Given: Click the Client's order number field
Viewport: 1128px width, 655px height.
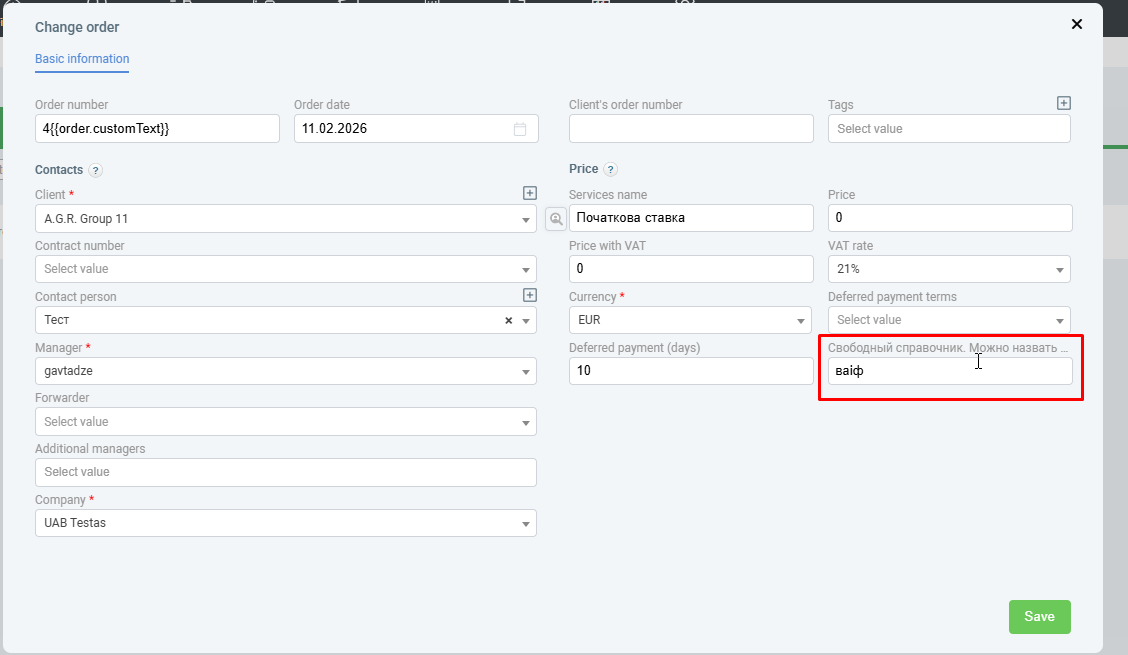Looking at the screenshot, I should tap(691, 129).
